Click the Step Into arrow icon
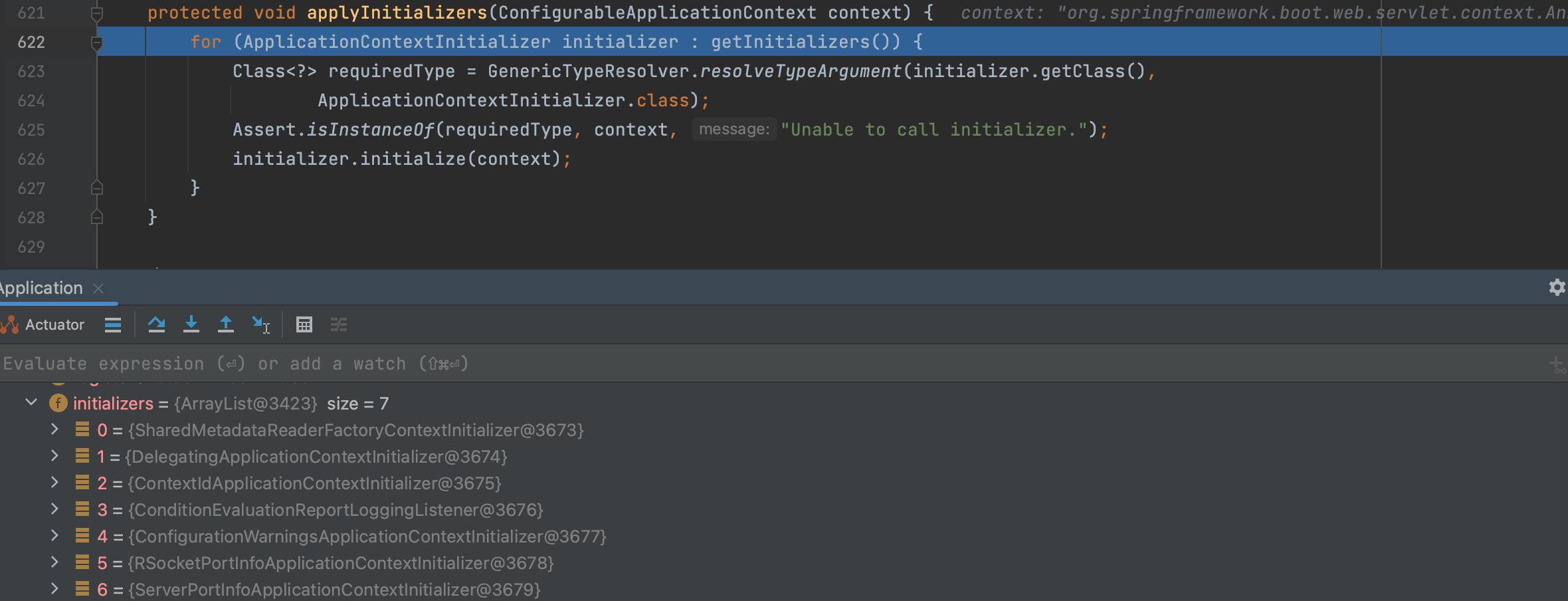The height and width of the screenshot is (601, 1568). click(191, 324)
